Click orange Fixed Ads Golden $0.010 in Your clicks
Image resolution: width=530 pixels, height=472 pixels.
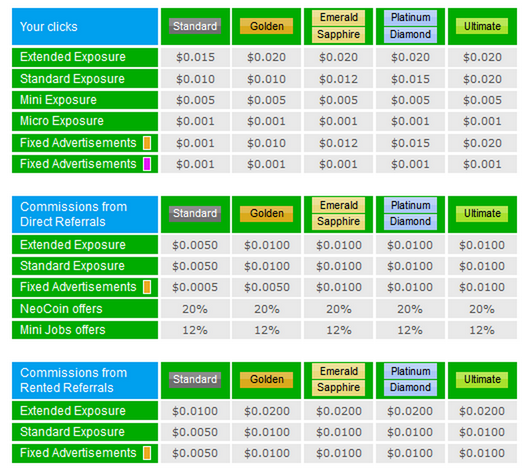266,143
